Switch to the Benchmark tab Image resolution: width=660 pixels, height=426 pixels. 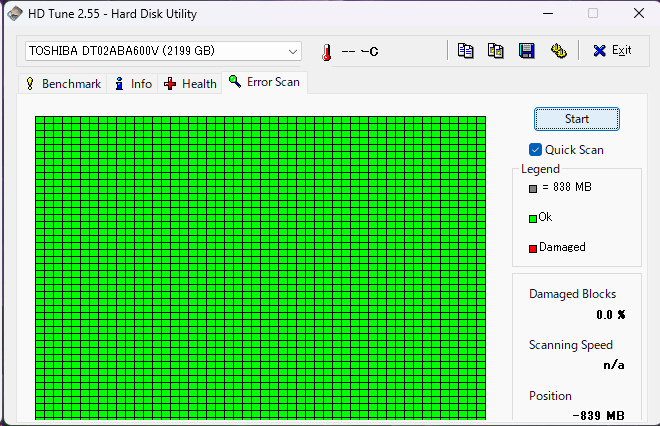point(63,83)
